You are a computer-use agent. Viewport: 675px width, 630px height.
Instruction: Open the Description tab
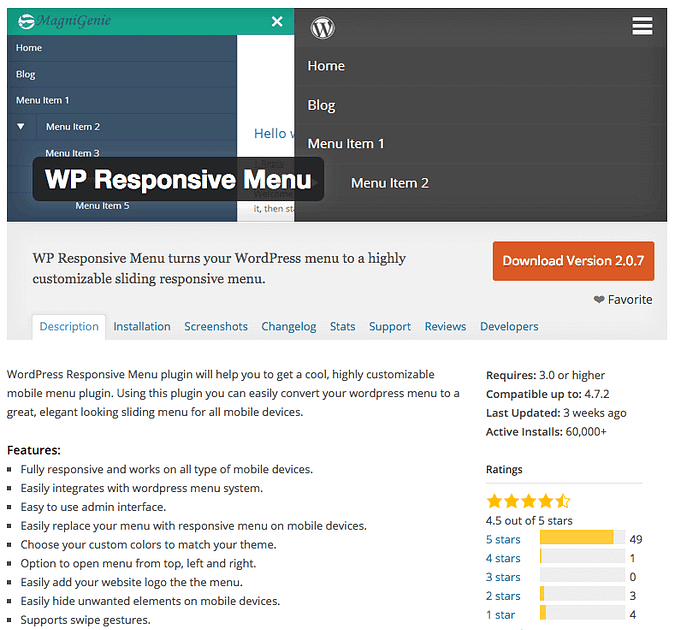(x=69, y=326)
